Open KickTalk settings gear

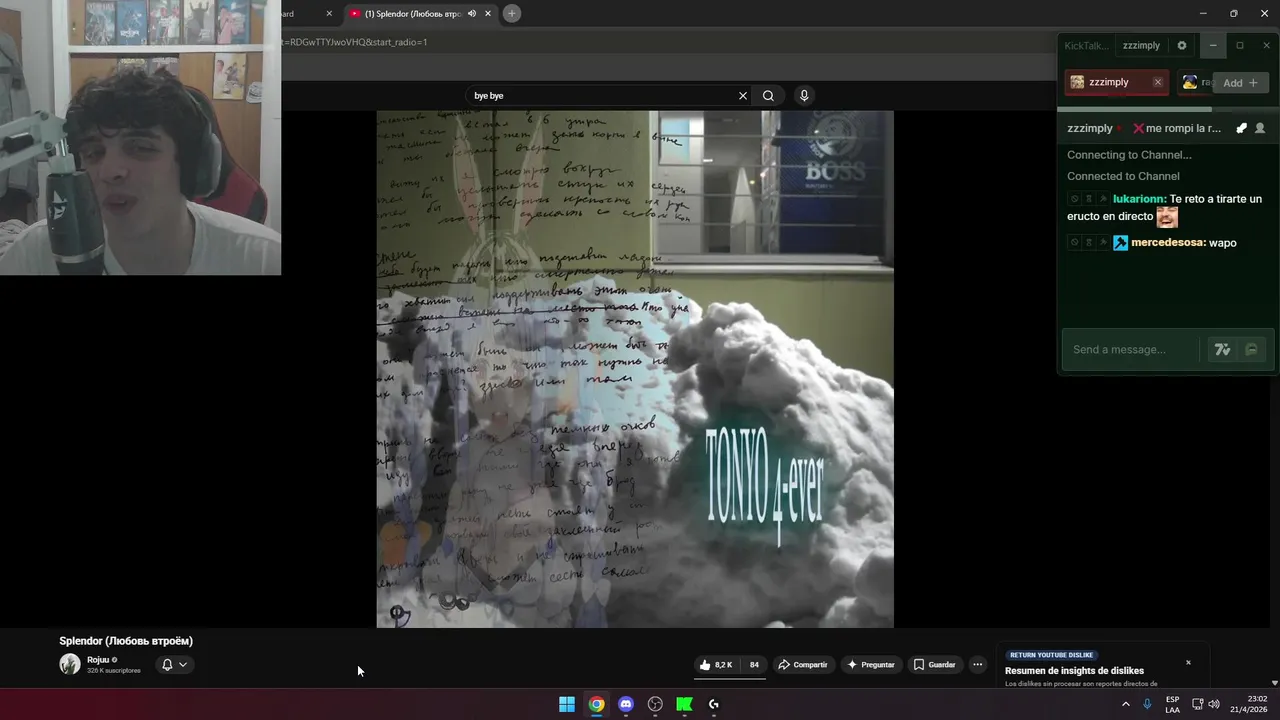pos(1182,46)
